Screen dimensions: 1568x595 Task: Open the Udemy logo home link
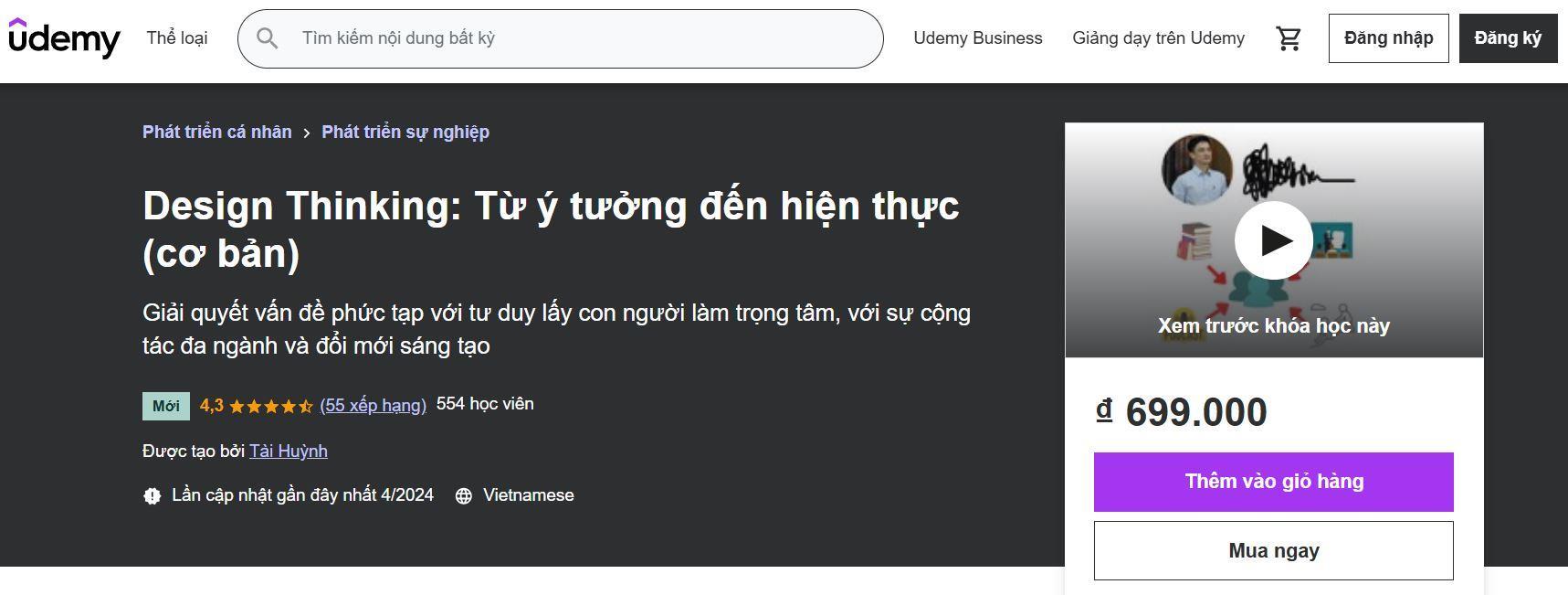tap(64, 38)
